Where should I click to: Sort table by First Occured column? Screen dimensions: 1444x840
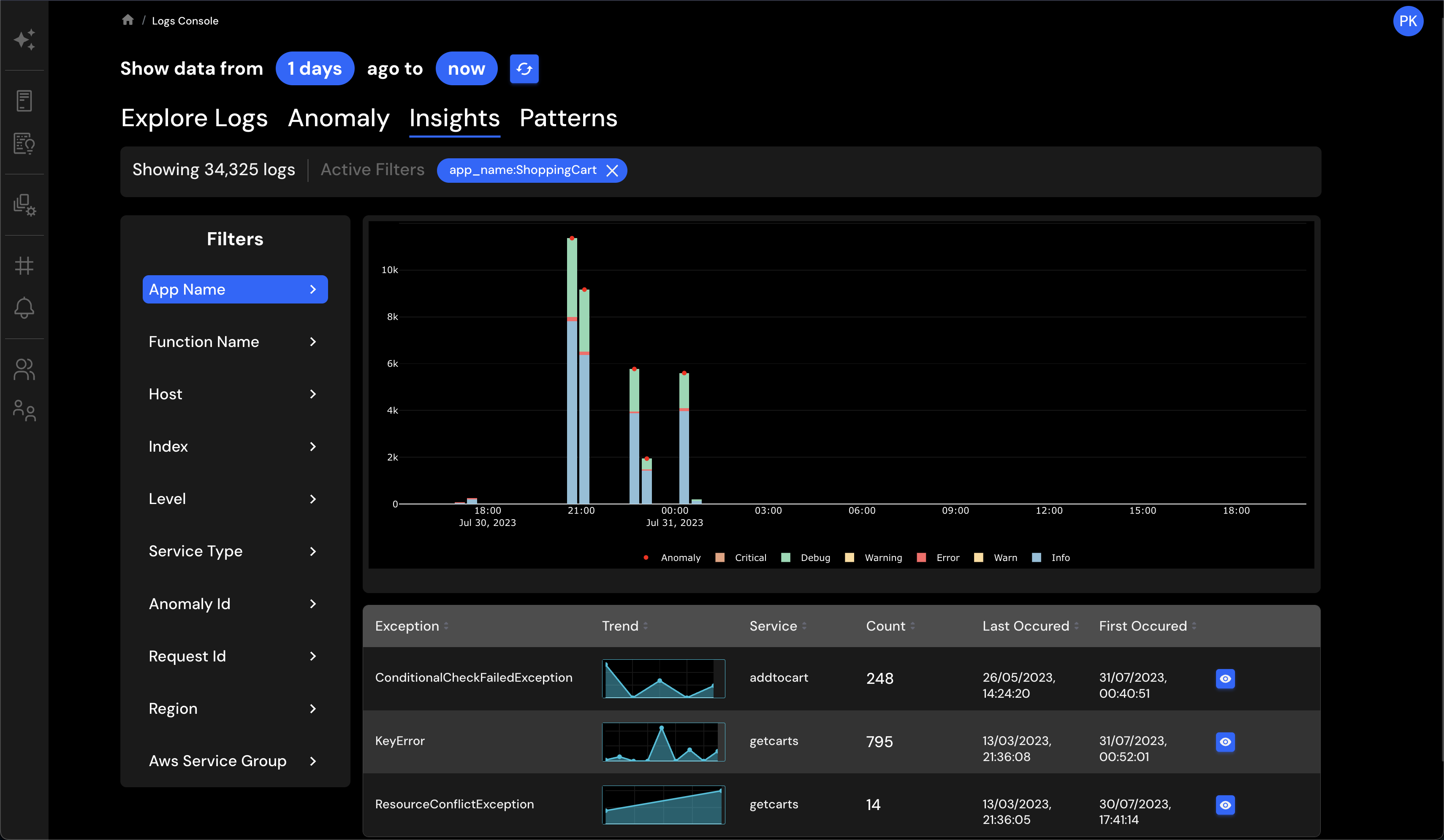(x=1148, y=626)
